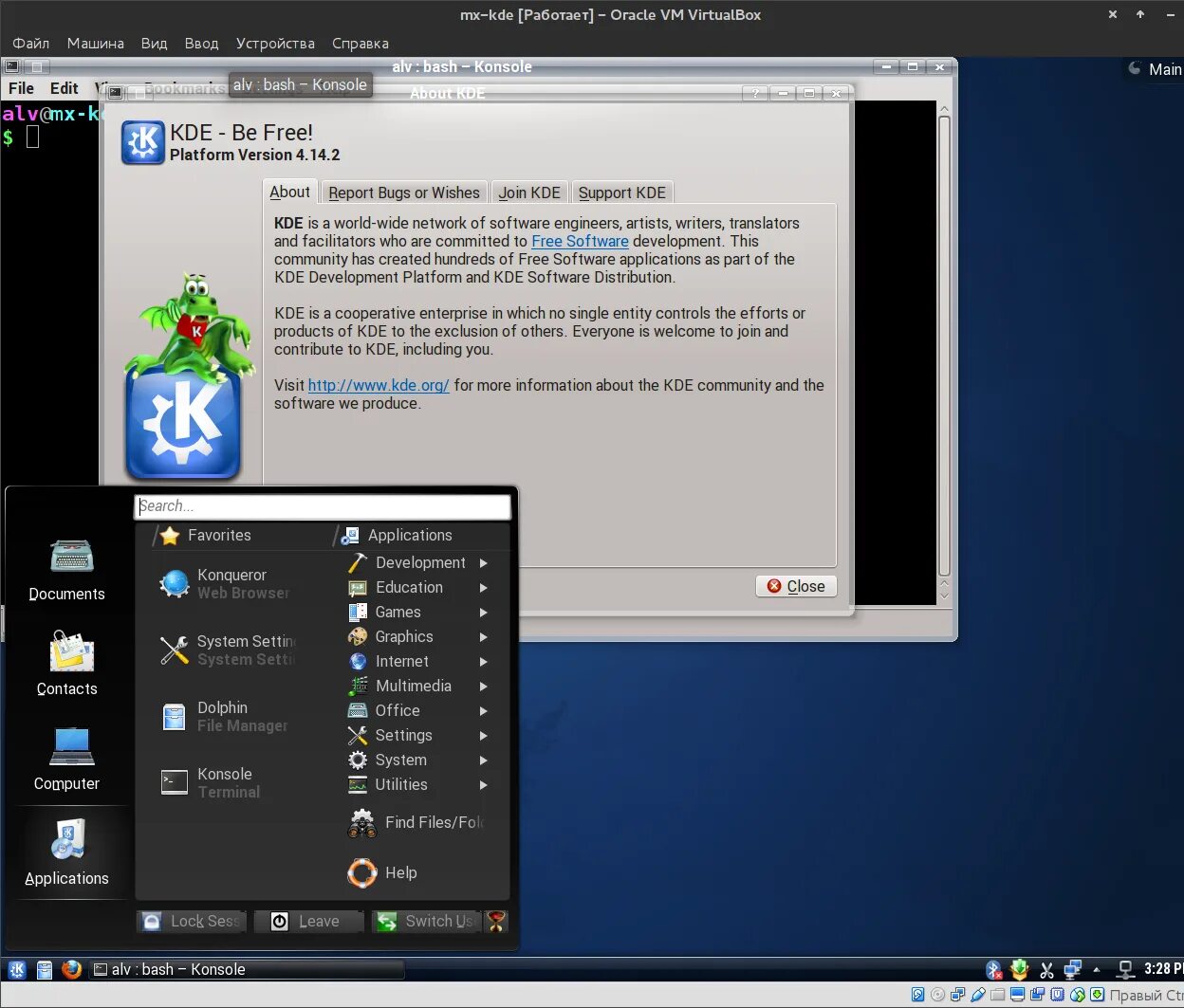
Task: Click the Development hammer icon
Action: click(358, 563)
